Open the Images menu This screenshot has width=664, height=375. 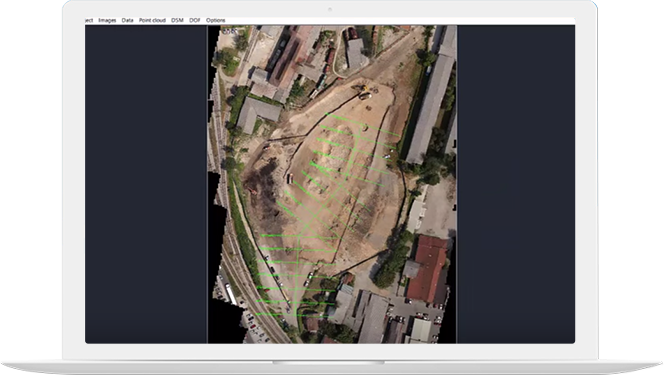pos(107,20)
